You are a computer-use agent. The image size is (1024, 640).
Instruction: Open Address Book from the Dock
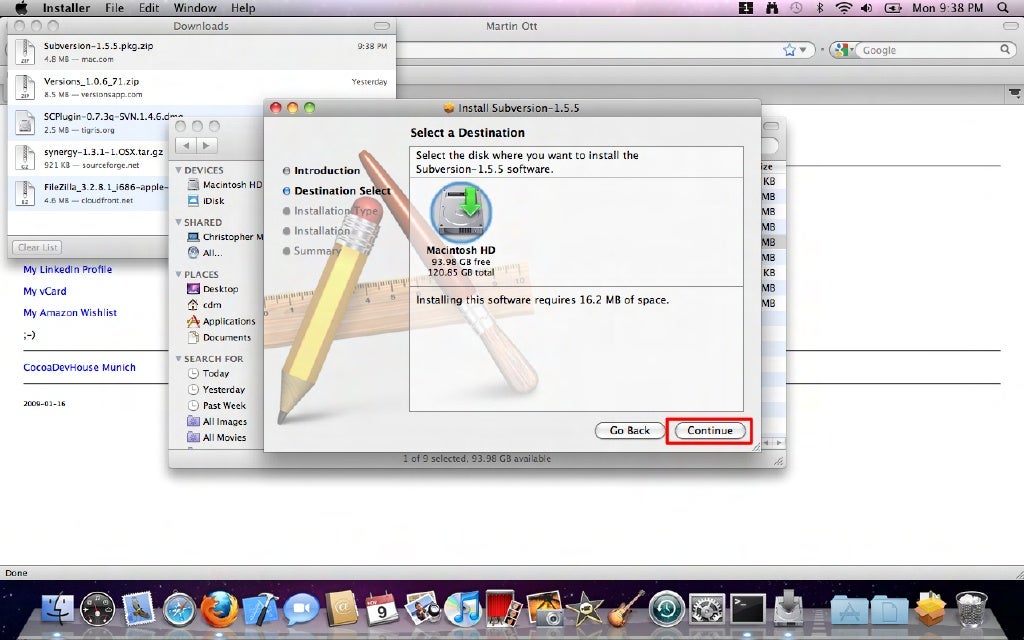click(x=342, y=609)
